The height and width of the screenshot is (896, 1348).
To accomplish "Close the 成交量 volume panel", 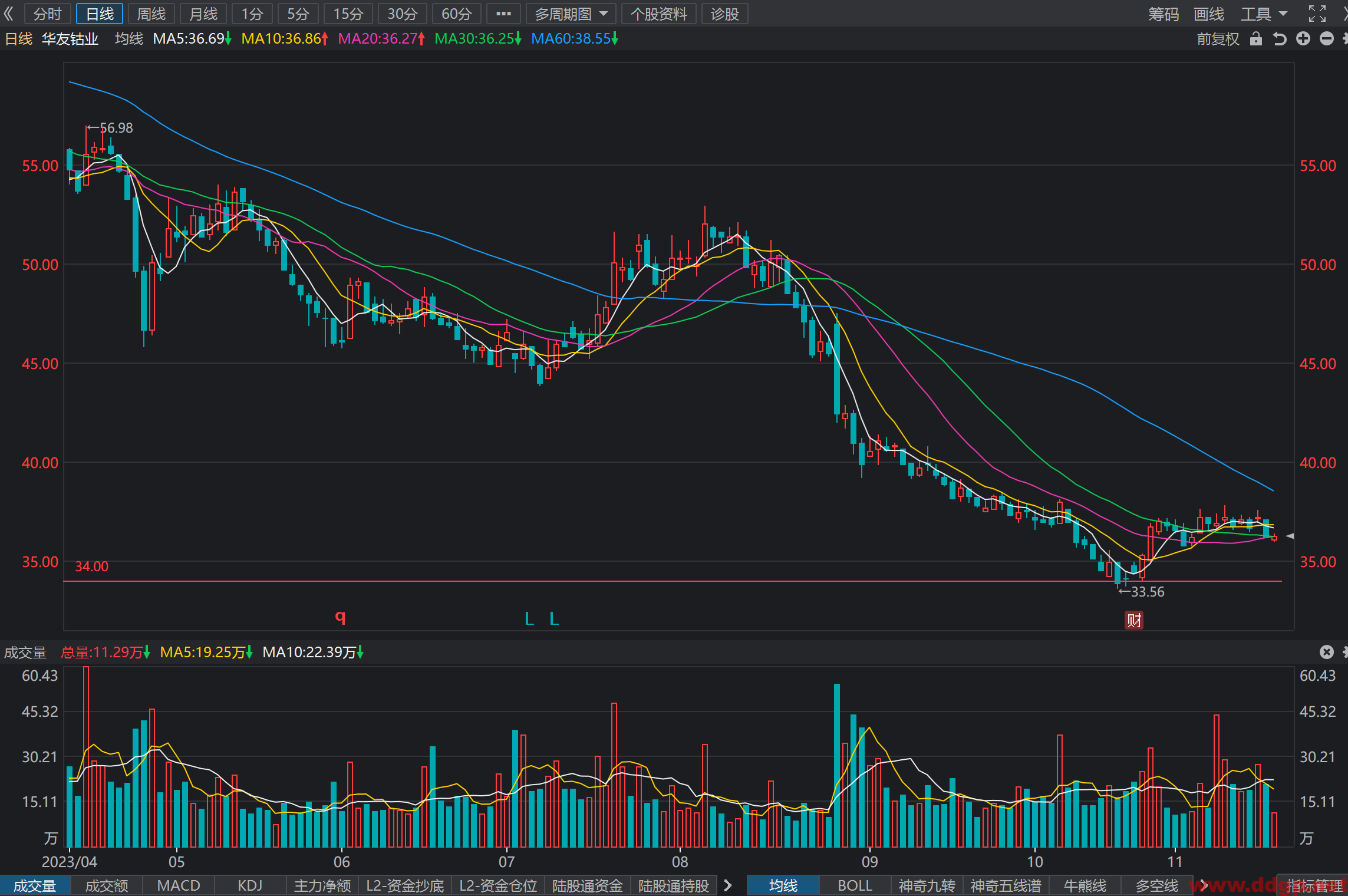I will pyautogui.click(x=1327, y=652).
